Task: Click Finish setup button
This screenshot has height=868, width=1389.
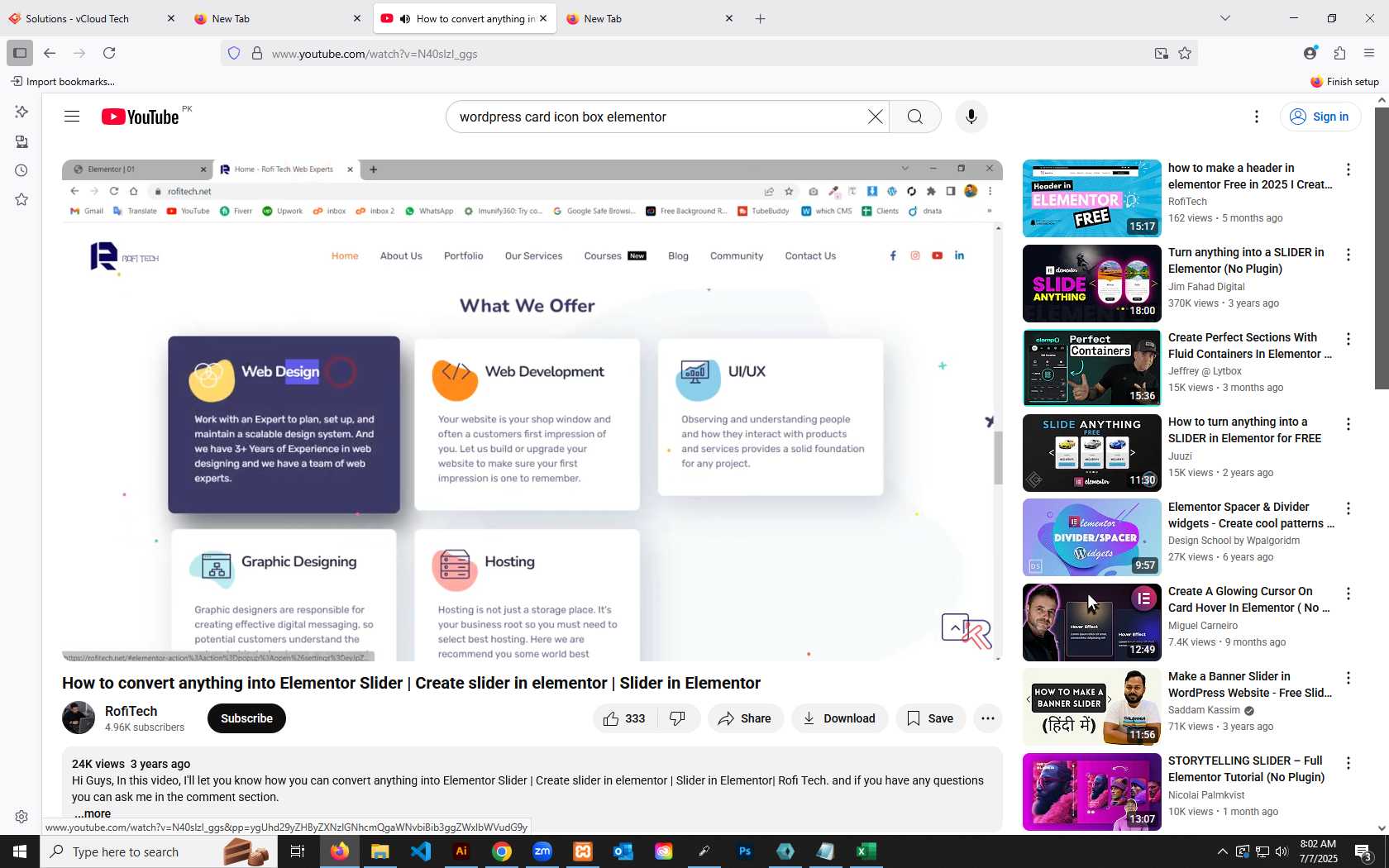Action: [x=1344, y=81]
